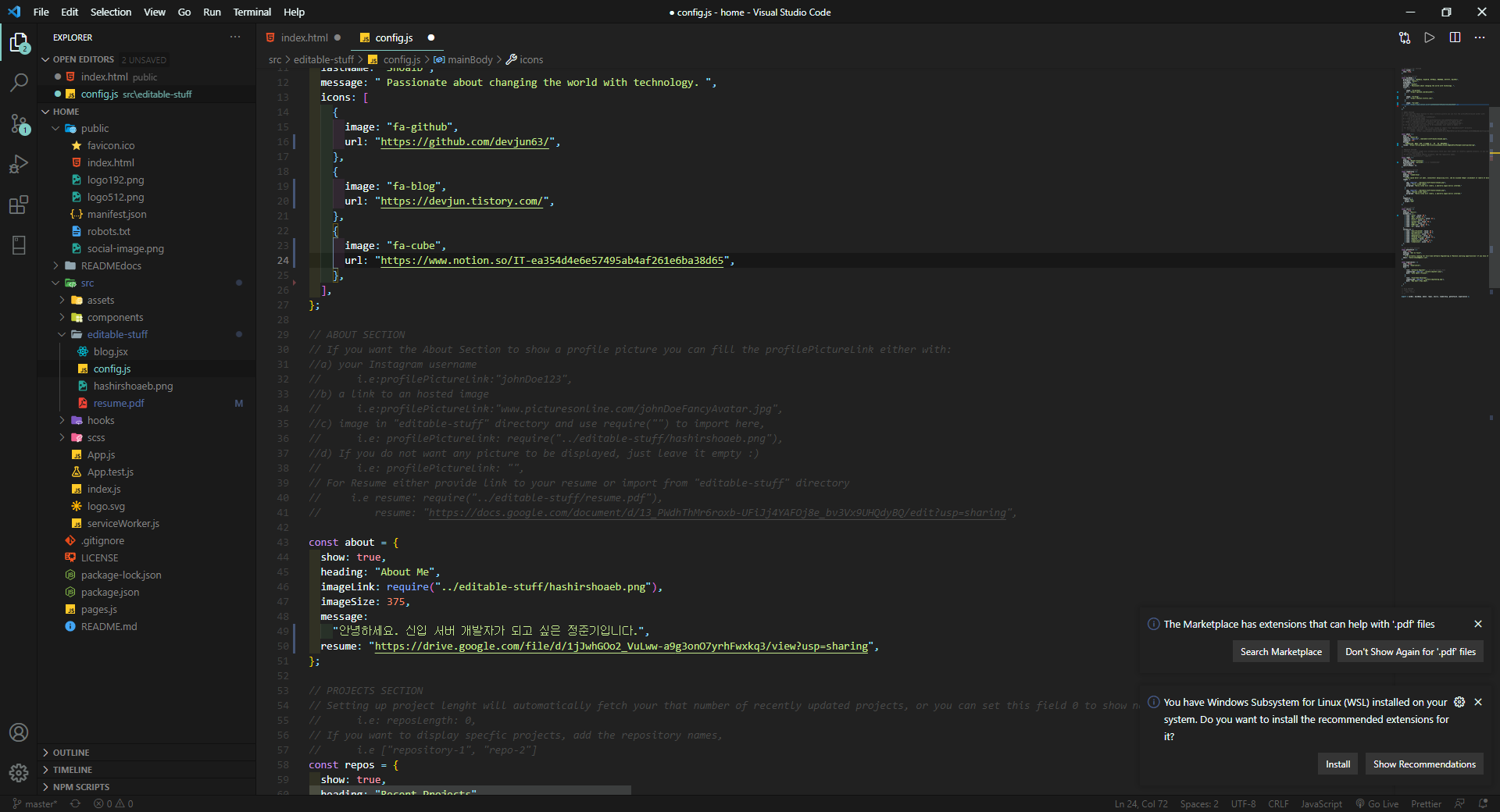This screenshot has height=812, width=1500.
Task: Click Show Recommendations button
Action: tap(1424, 764)
